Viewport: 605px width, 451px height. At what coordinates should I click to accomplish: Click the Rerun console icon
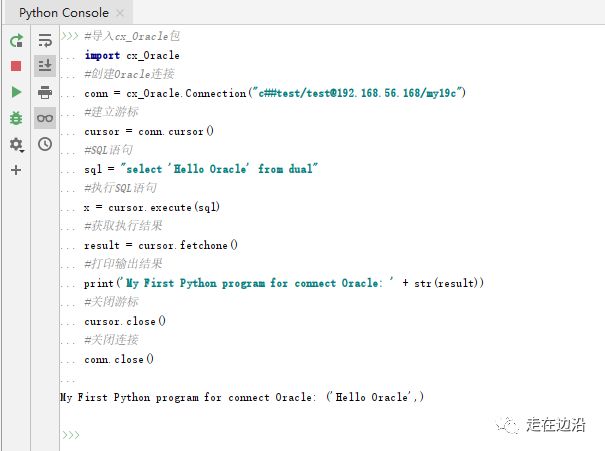pos(16,40)
